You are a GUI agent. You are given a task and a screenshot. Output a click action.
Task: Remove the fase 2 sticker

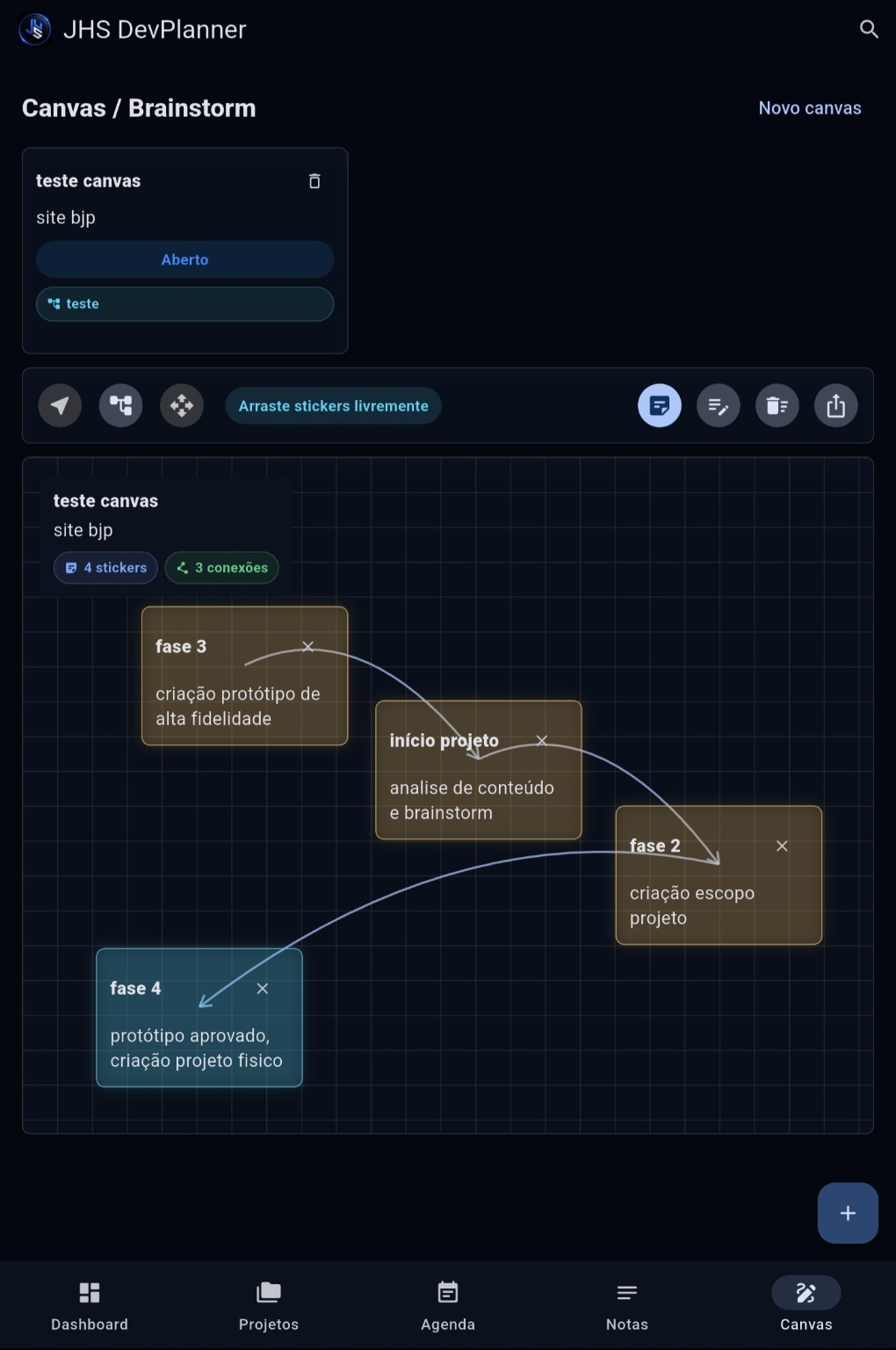tap(782, 846)
